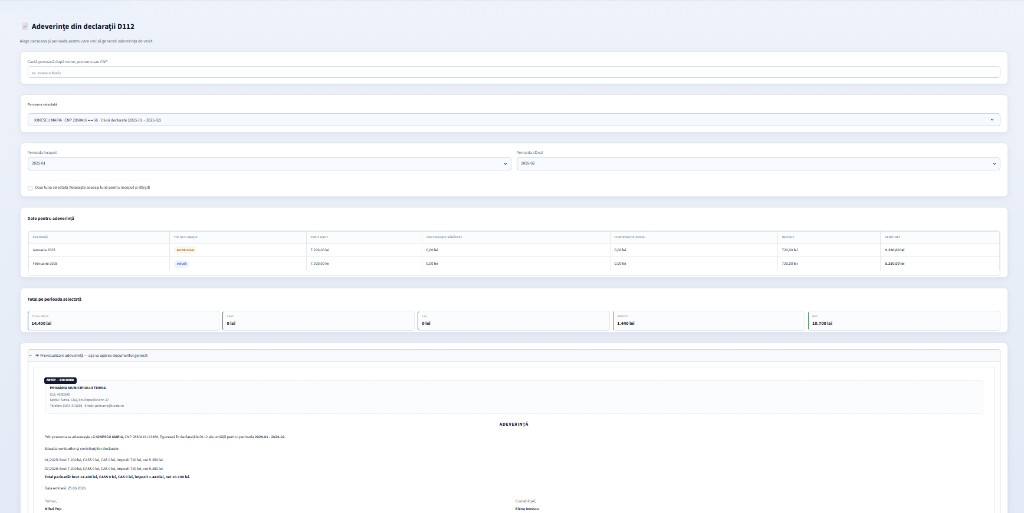Click the "Total pe perioada selectată" section heading

click(x=54, y=300)
